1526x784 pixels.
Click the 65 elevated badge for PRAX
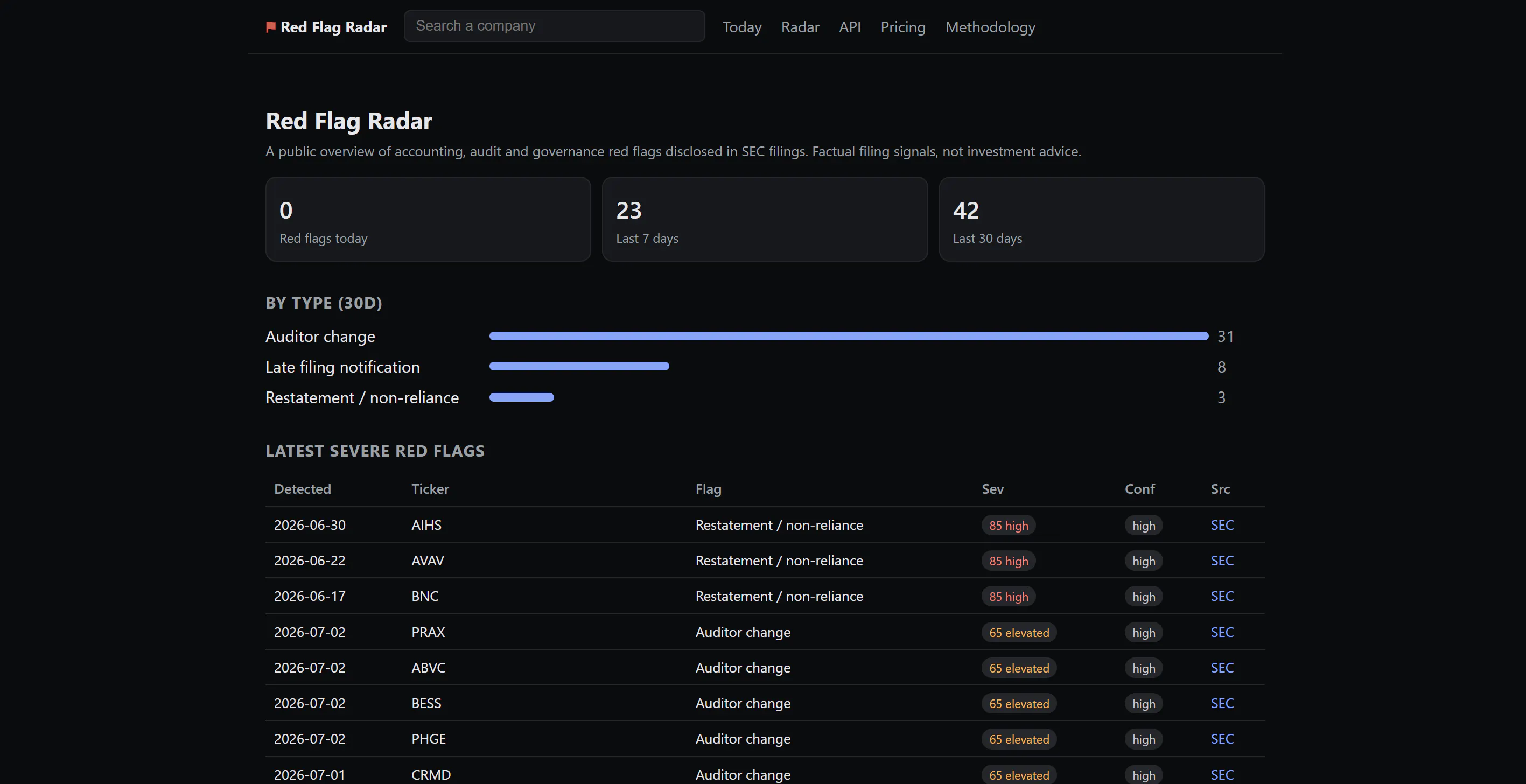pos(1019,633)
